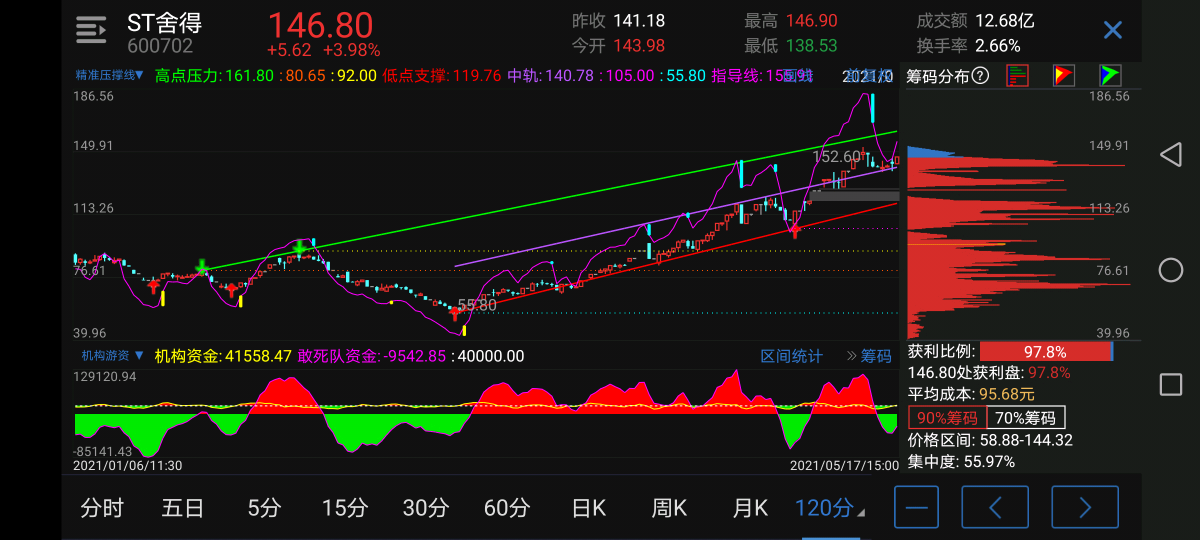Switch to the 分时 tab
The width and height of the screenshot is (1200, 540).
pos(101,508)
